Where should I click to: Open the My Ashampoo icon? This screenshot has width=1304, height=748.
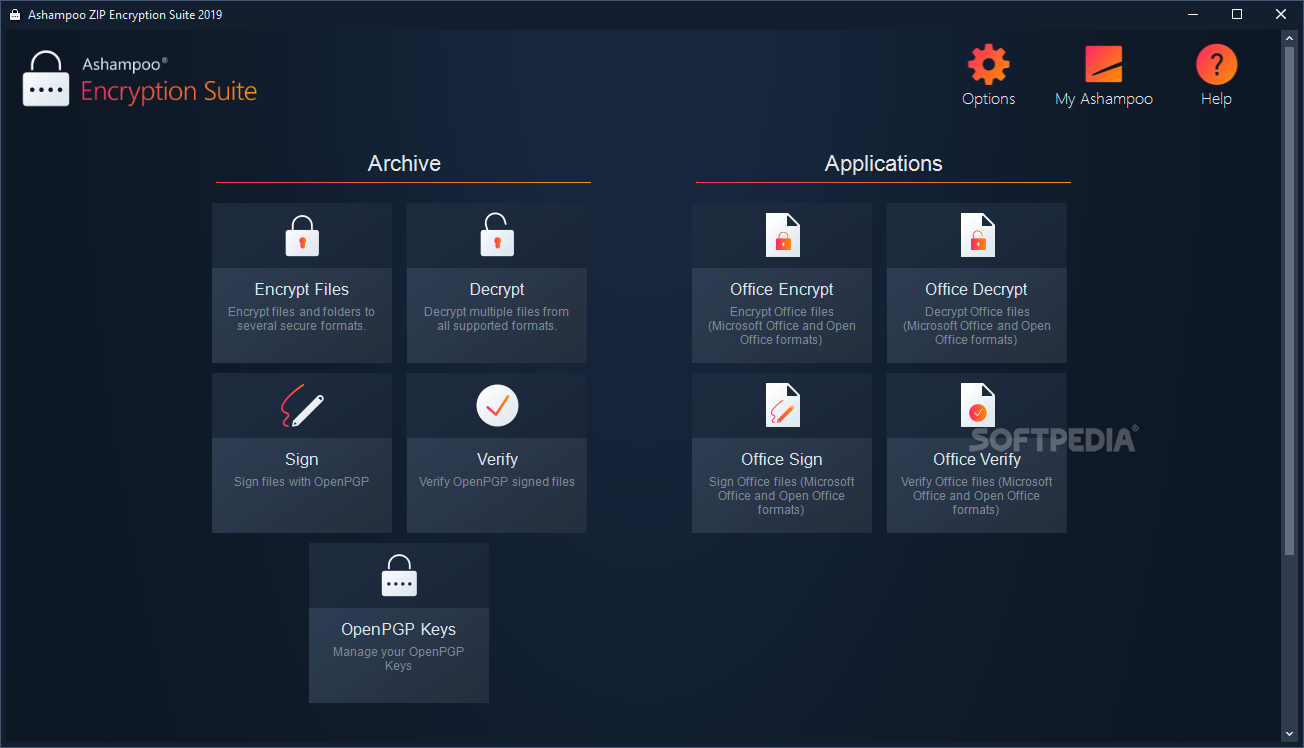tap(1104, 64)
